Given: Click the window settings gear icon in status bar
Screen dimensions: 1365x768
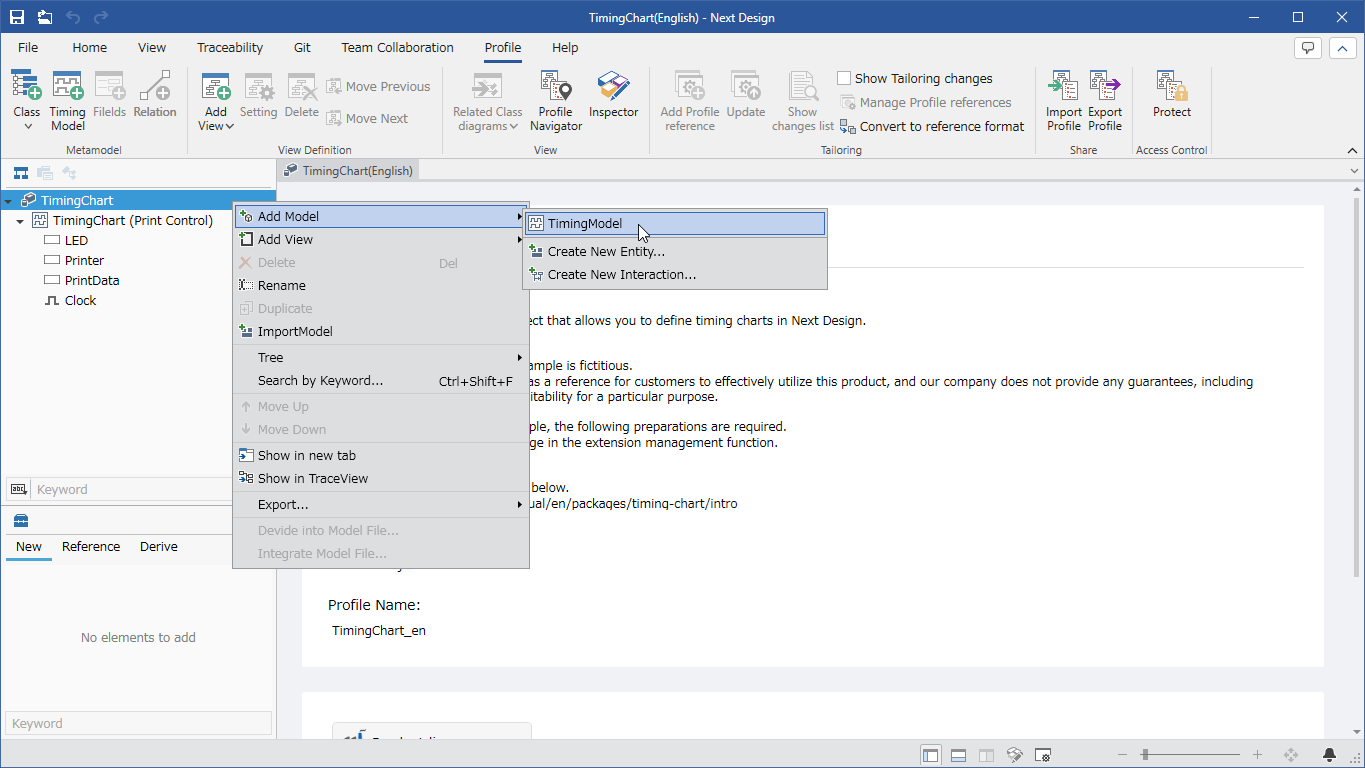Looking at the screenshot, I should click(1042, 755).
